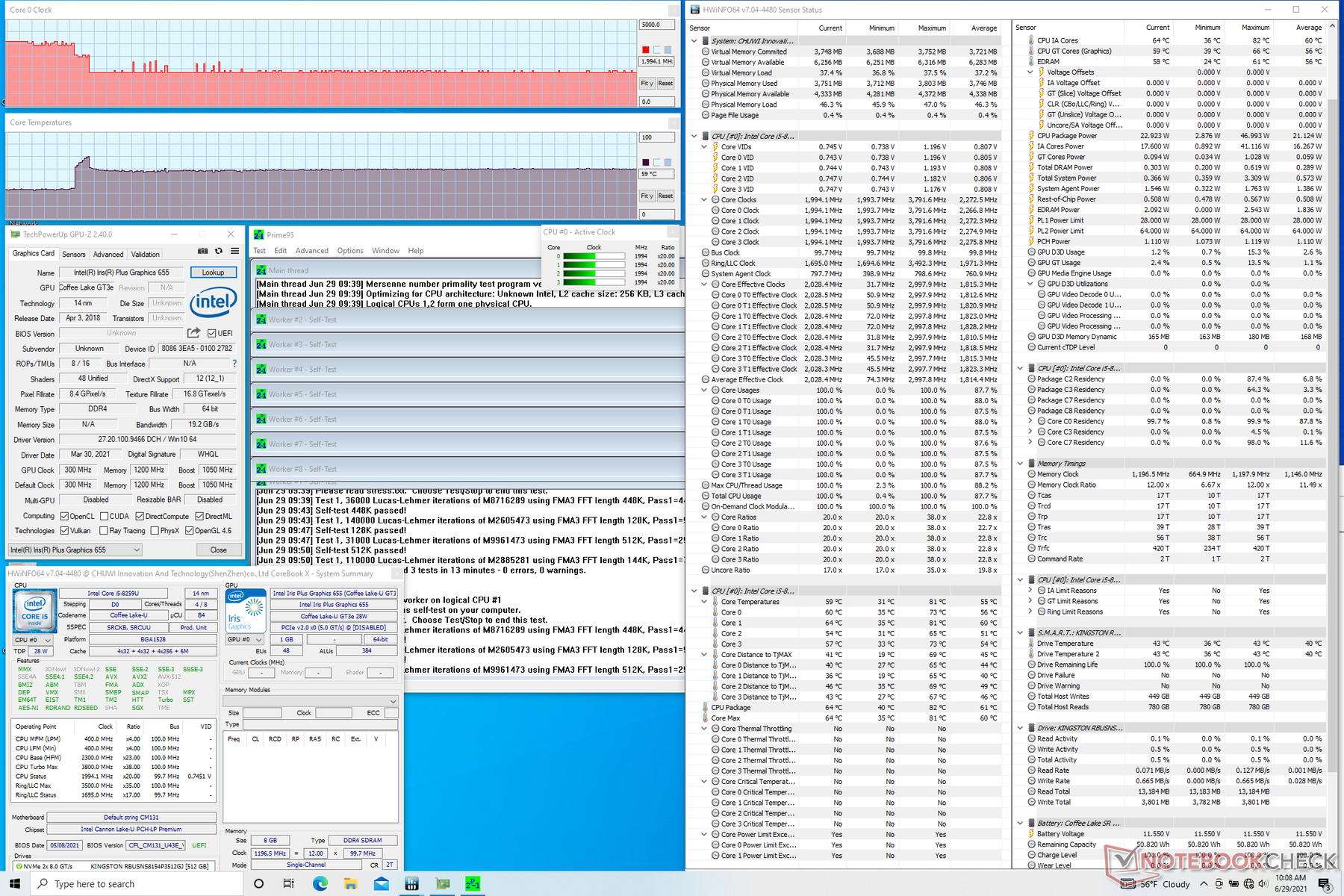The image size is (1344, 896).
Task: Click the Worker #5 Self-Test window icon
Action: (261, 394)
